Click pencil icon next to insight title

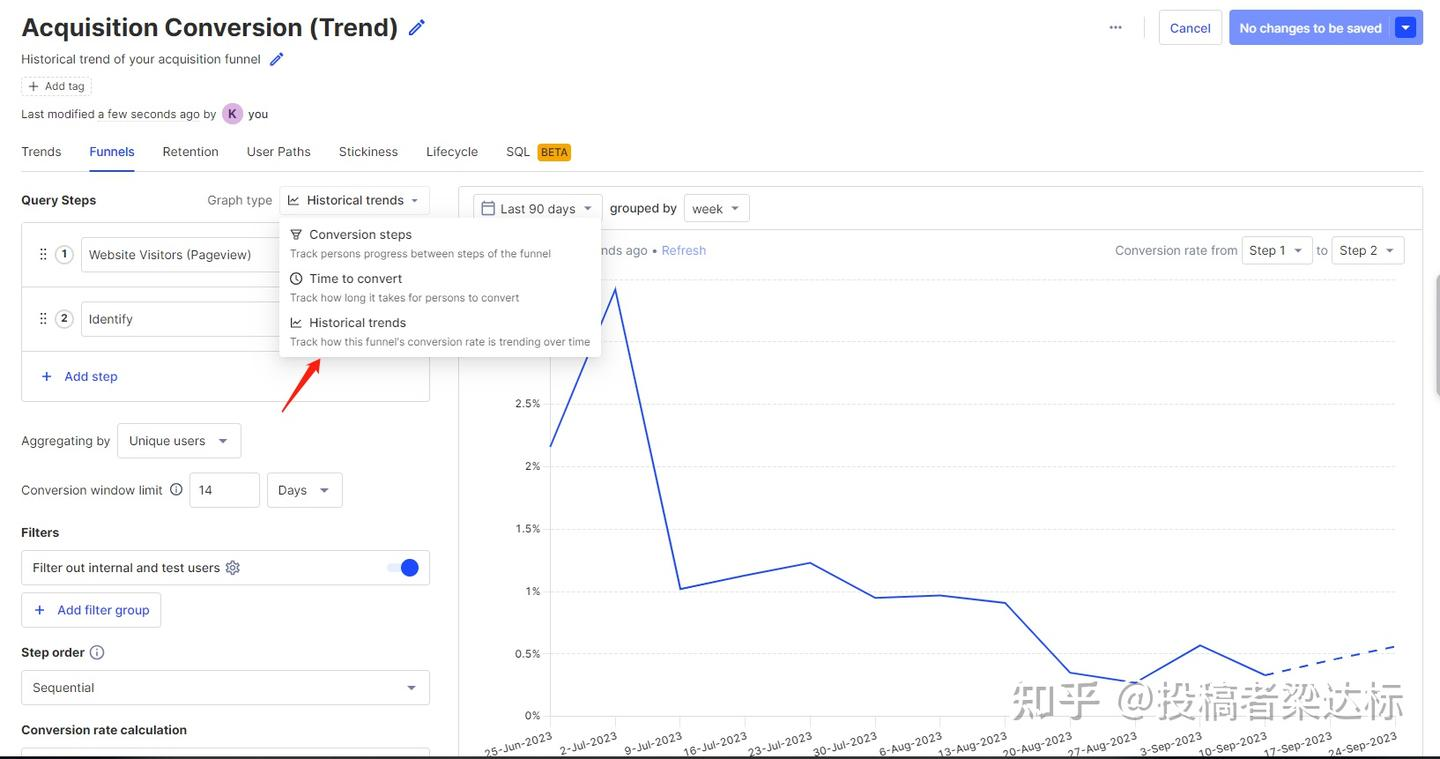[x=417, y=28]
